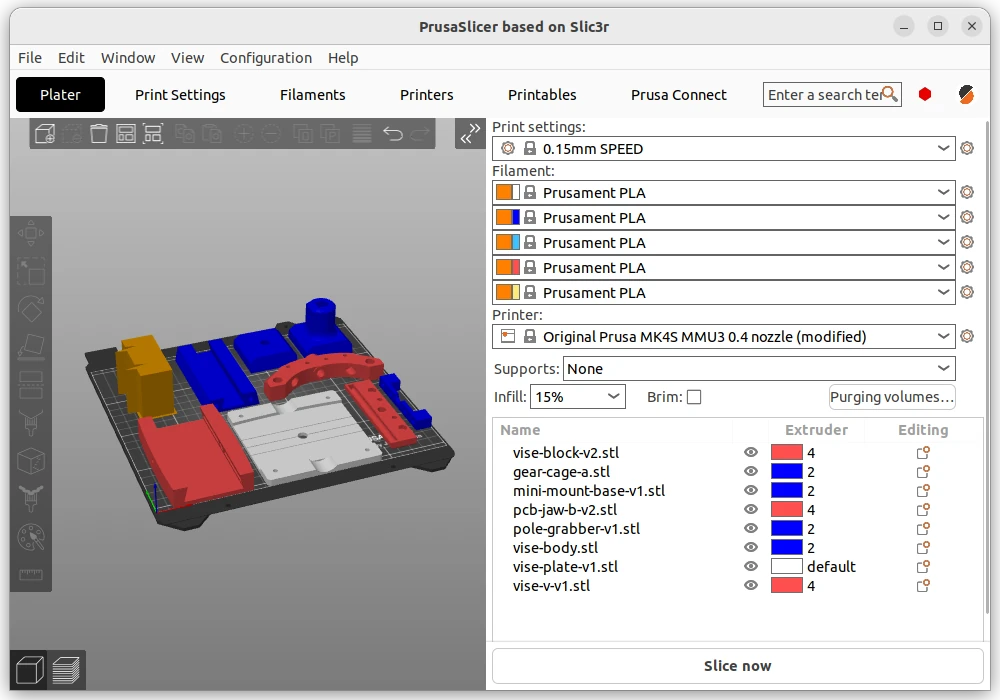
Task: Open the fifth filament dropdown with yellow swatch
Action: tap(724, 293)
